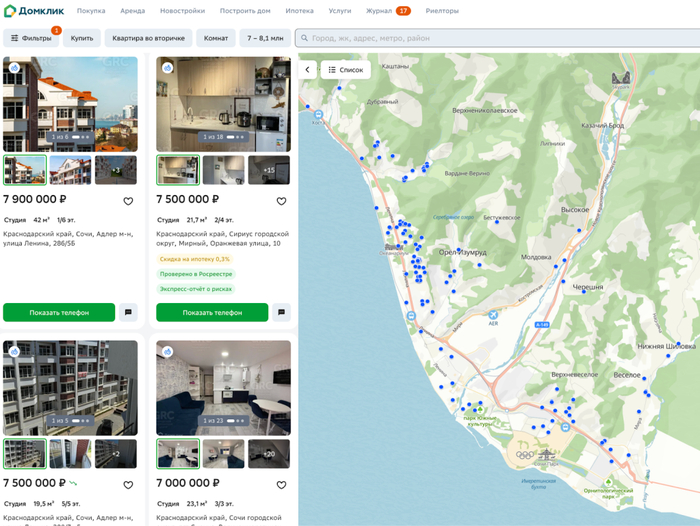Open chat for the 7 900 000 ₽ listing
700x526 pixels.
point(128,312)
